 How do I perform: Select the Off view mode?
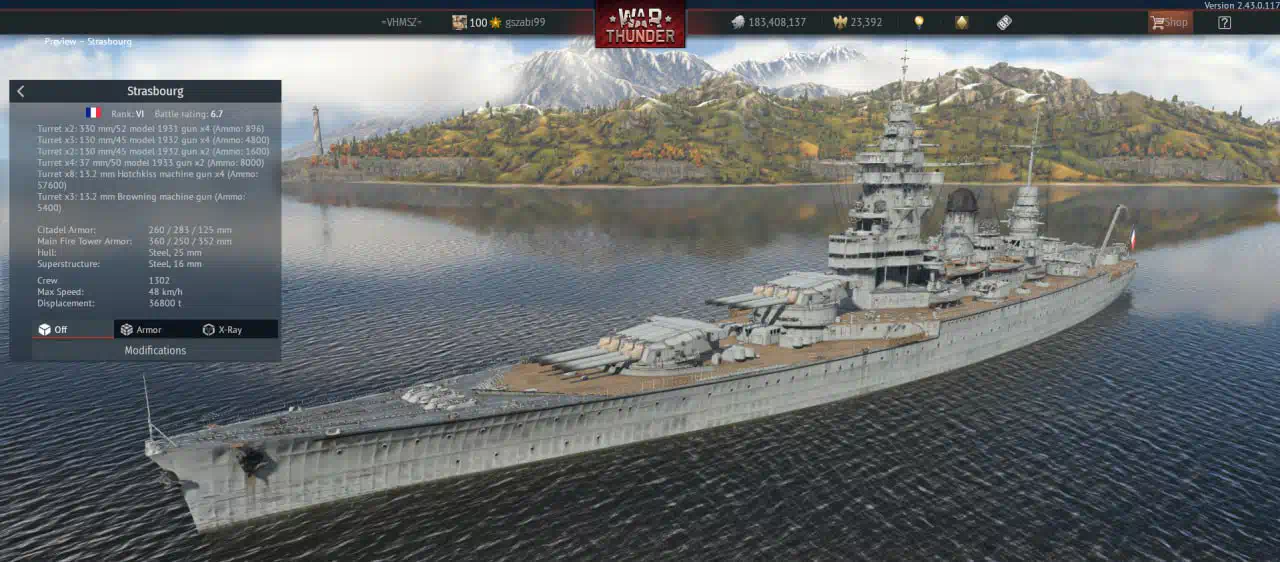62,329
